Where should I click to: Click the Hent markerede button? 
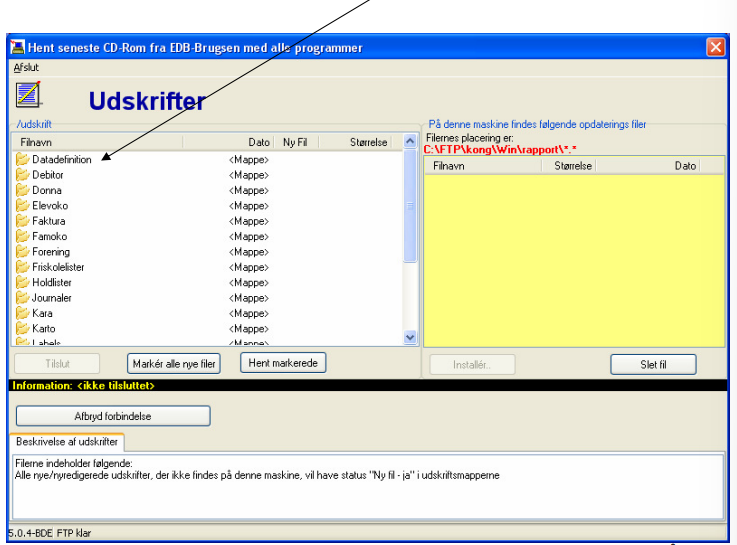pyautogui.click(x=283, y=363)
